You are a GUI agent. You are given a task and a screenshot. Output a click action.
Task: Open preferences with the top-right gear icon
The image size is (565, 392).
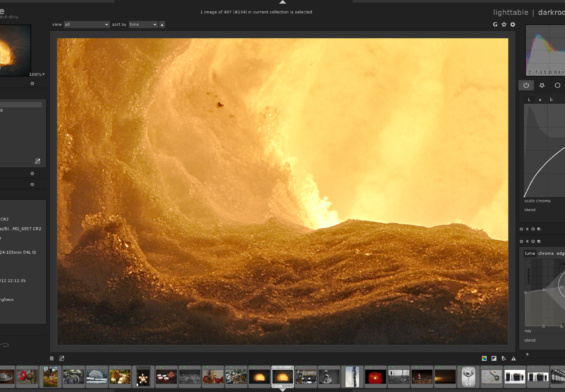point(512,24)
